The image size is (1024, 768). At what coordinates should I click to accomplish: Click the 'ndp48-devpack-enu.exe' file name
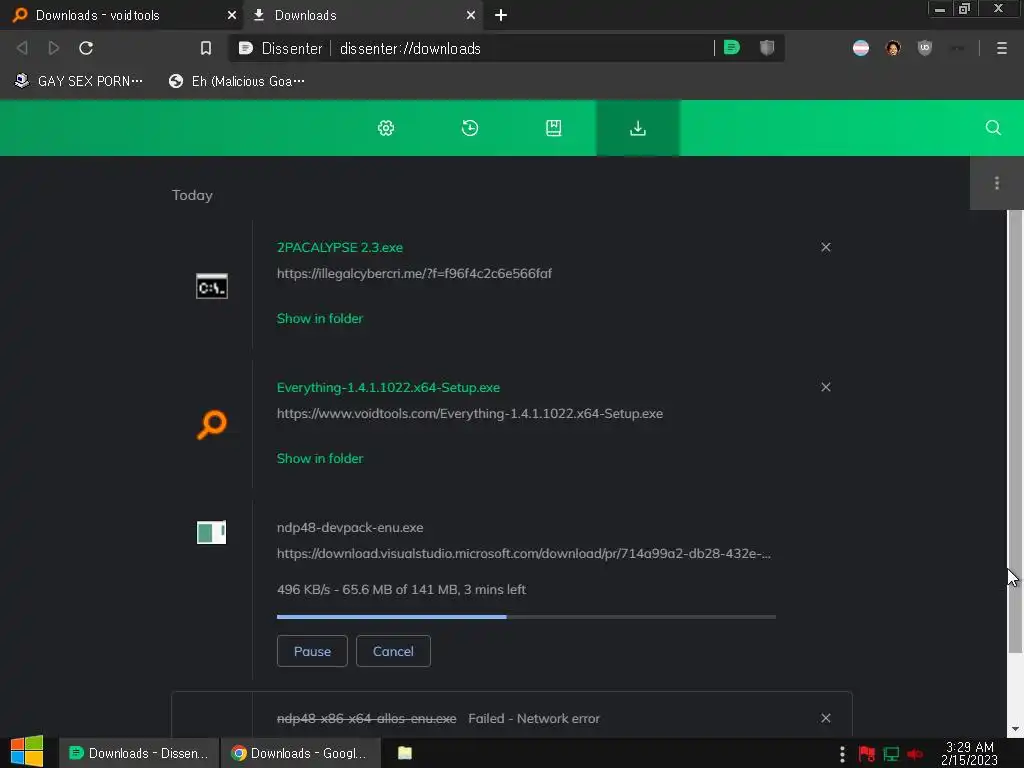click(x=350, y=528)
